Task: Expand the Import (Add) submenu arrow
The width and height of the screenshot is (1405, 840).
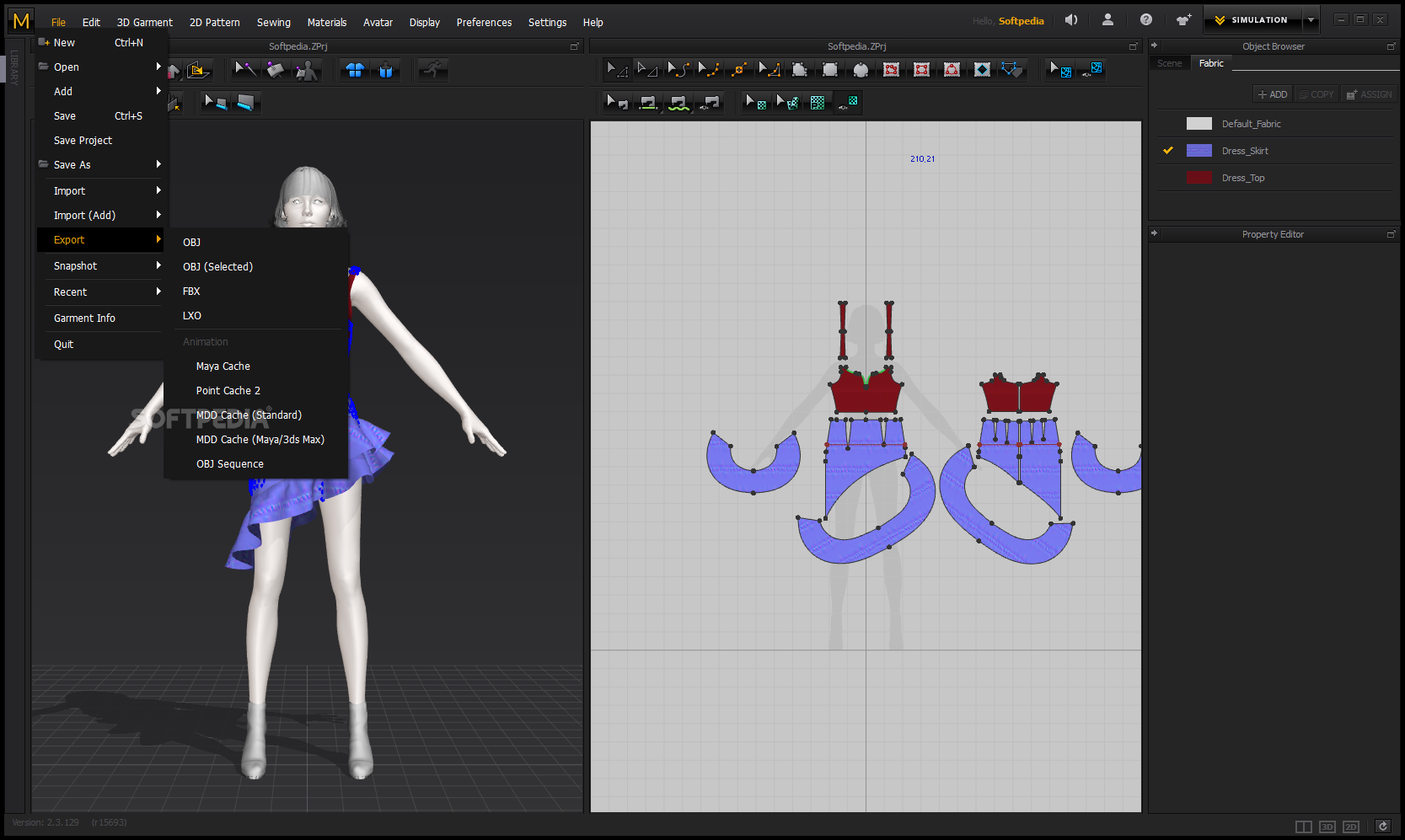Action: click(x=158, y=215)
